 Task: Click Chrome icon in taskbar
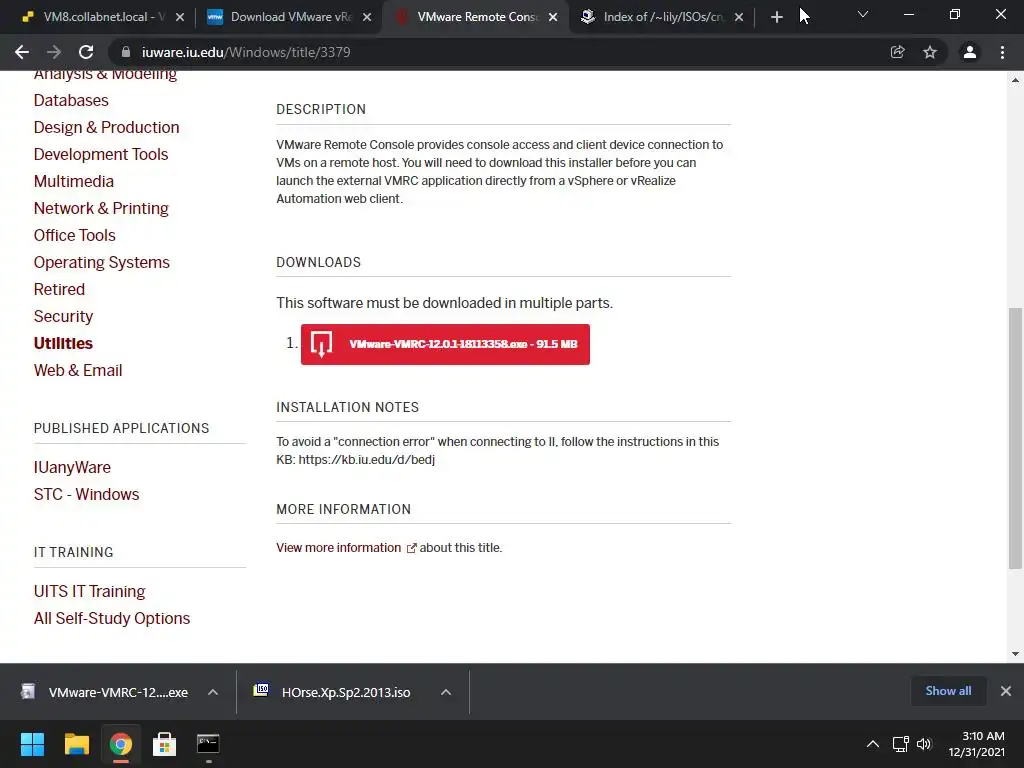[120, 744]
